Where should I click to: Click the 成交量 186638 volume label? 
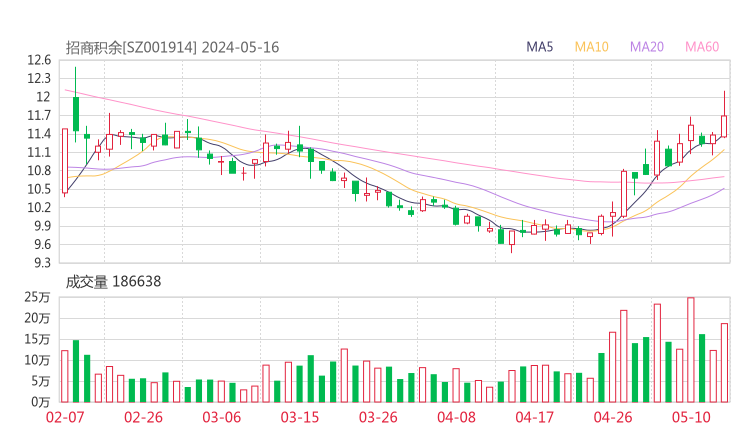tap(113, 282)
